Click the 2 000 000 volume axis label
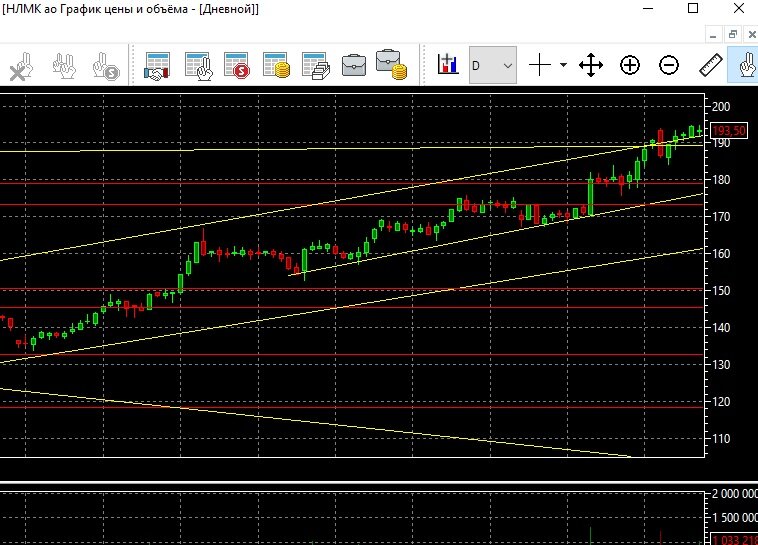 tap(734, 494)
